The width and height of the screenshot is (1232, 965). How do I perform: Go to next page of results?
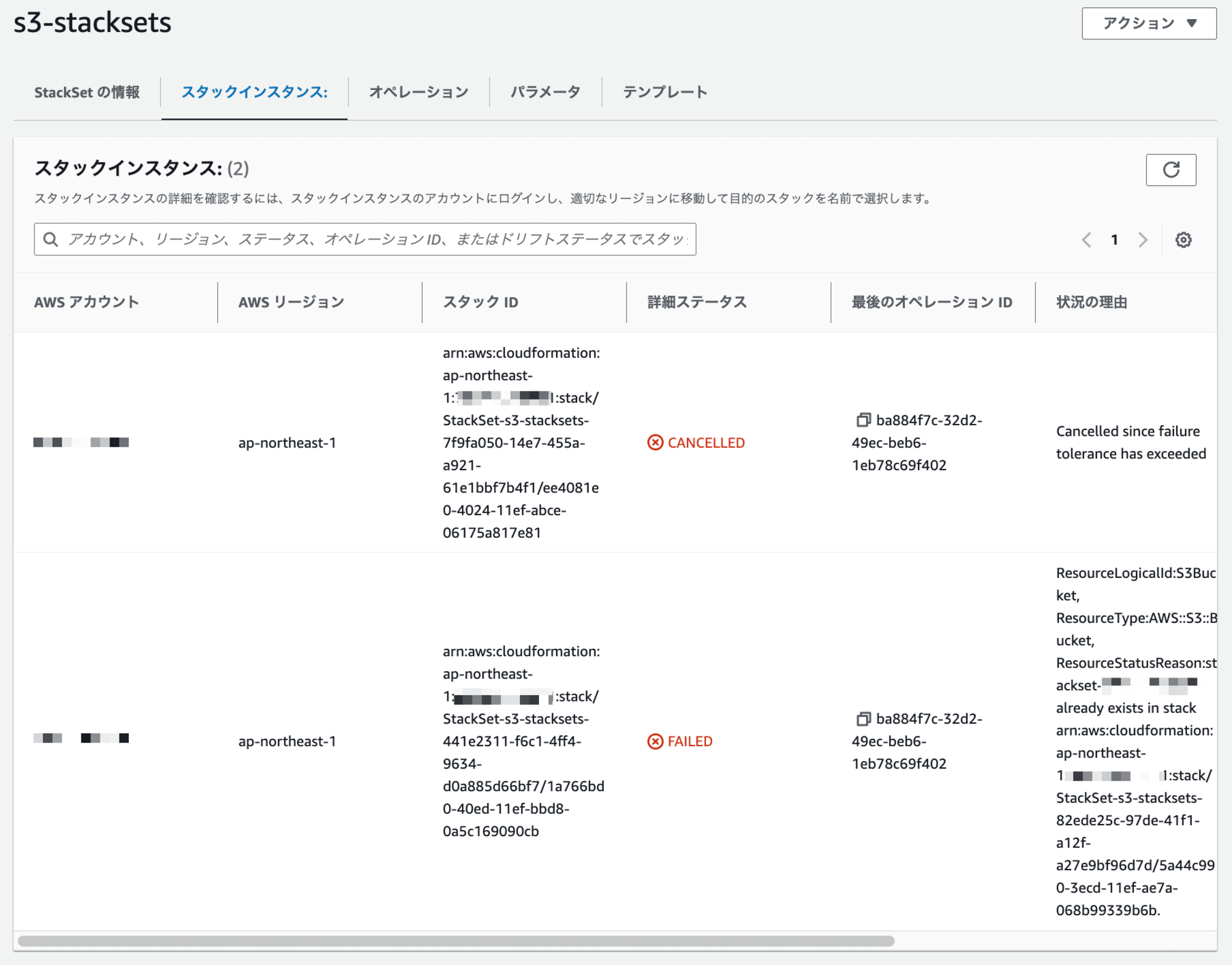point(1143,240)
